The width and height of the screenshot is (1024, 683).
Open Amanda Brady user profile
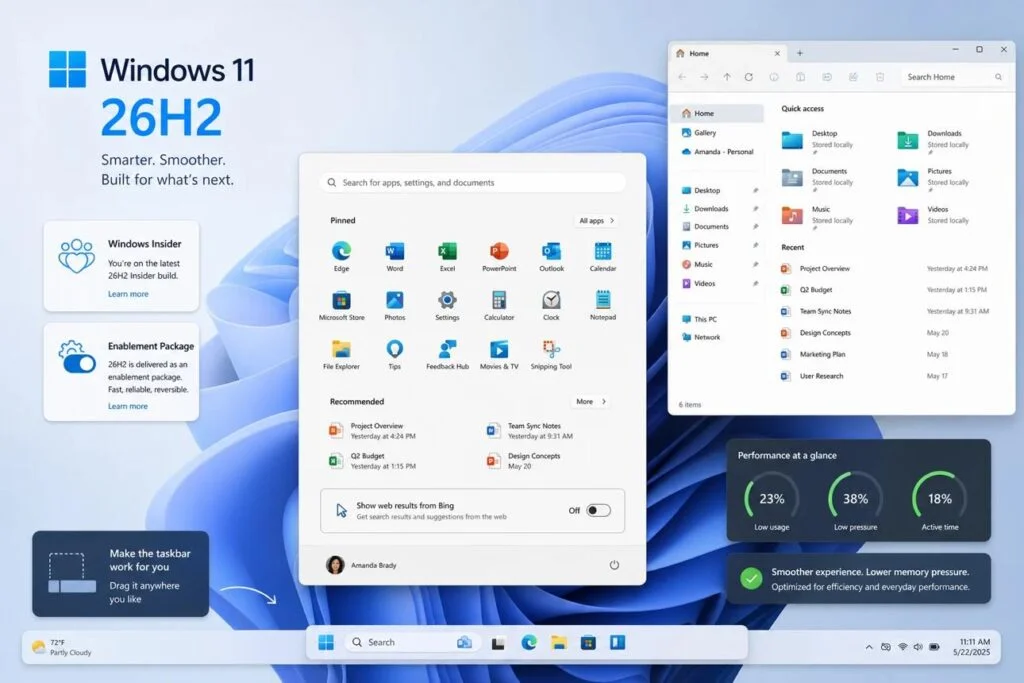pyautogui.click(x=361, y=565)
